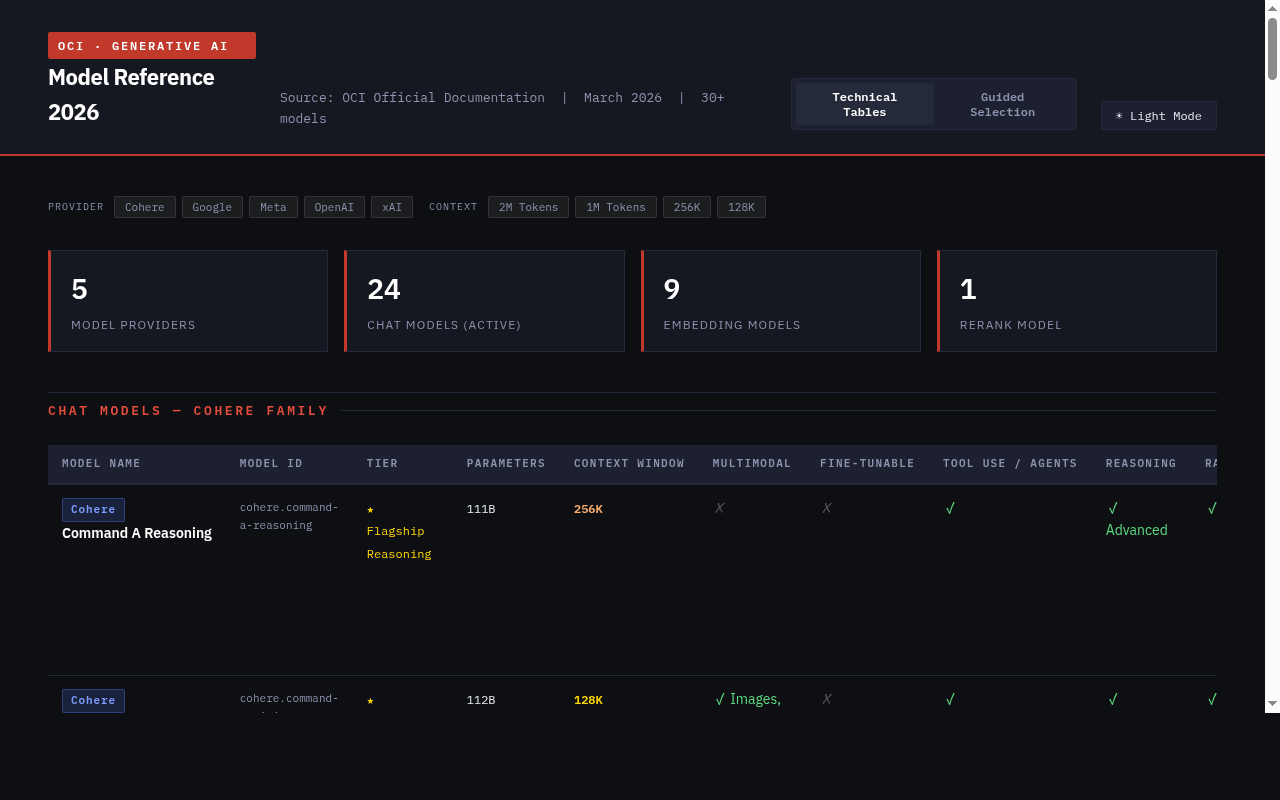Filter by Google provider
Screen dimensions: 1280x800
pos(212,207)
